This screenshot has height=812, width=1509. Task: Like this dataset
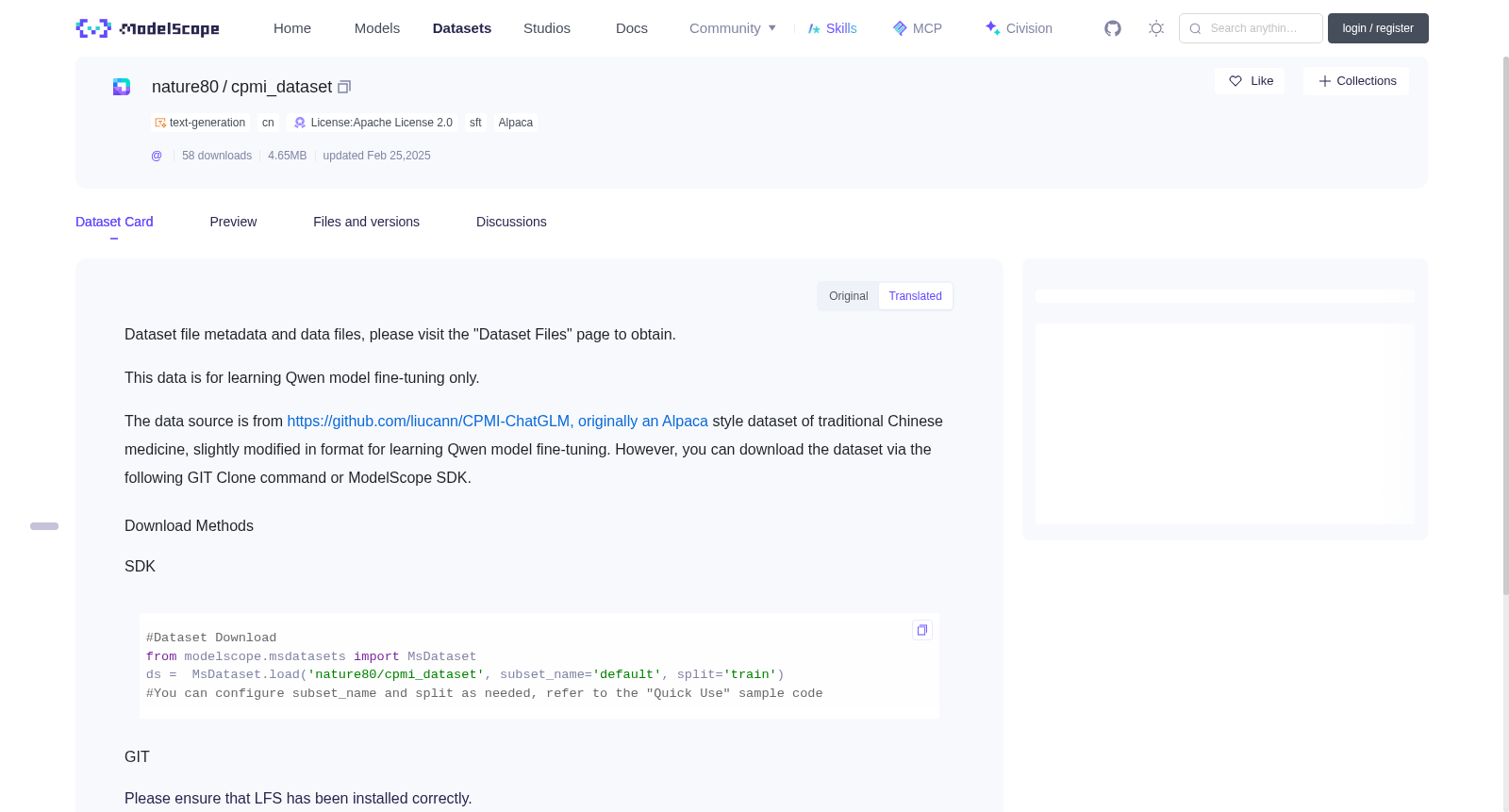pos(1250,81)
